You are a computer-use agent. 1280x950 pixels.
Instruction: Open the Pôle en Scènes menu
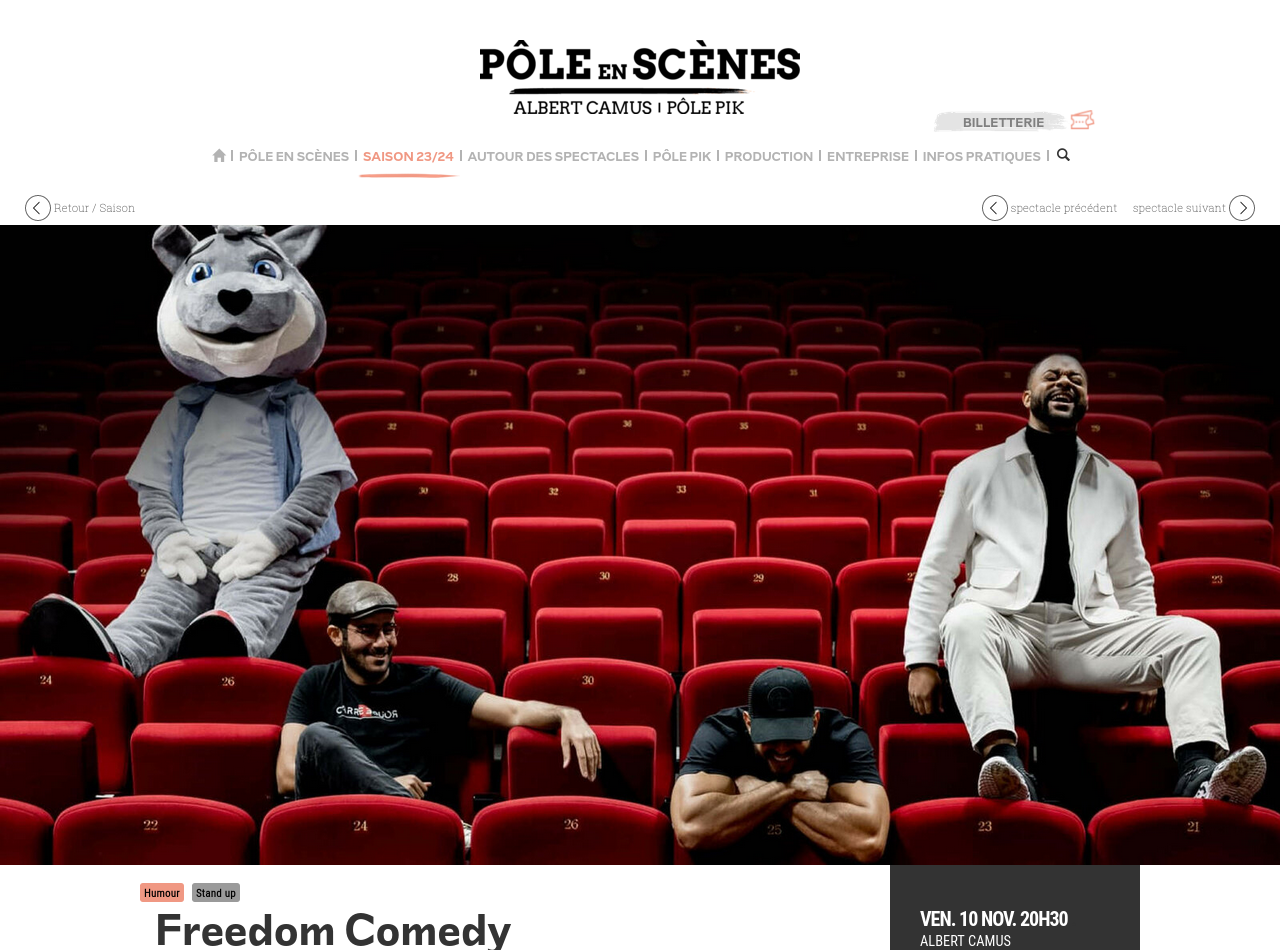tap(294, 156)
